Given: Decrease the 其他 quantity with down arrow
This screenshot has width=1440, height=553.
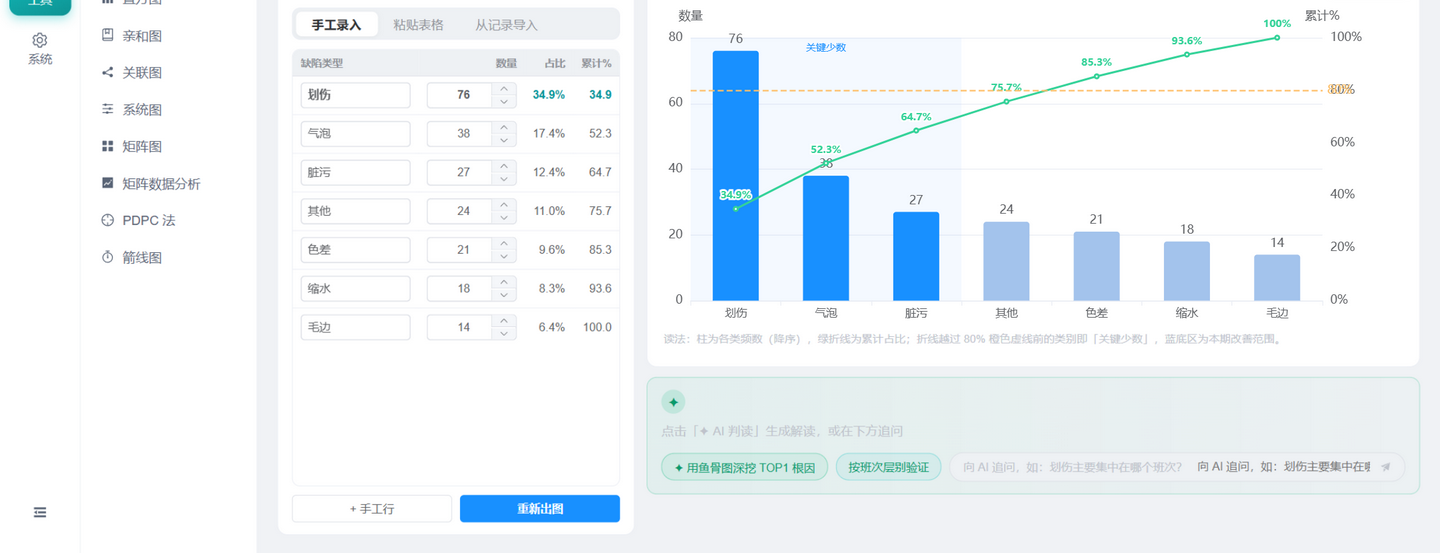Looking at the screenshot, I should [504, 217].
